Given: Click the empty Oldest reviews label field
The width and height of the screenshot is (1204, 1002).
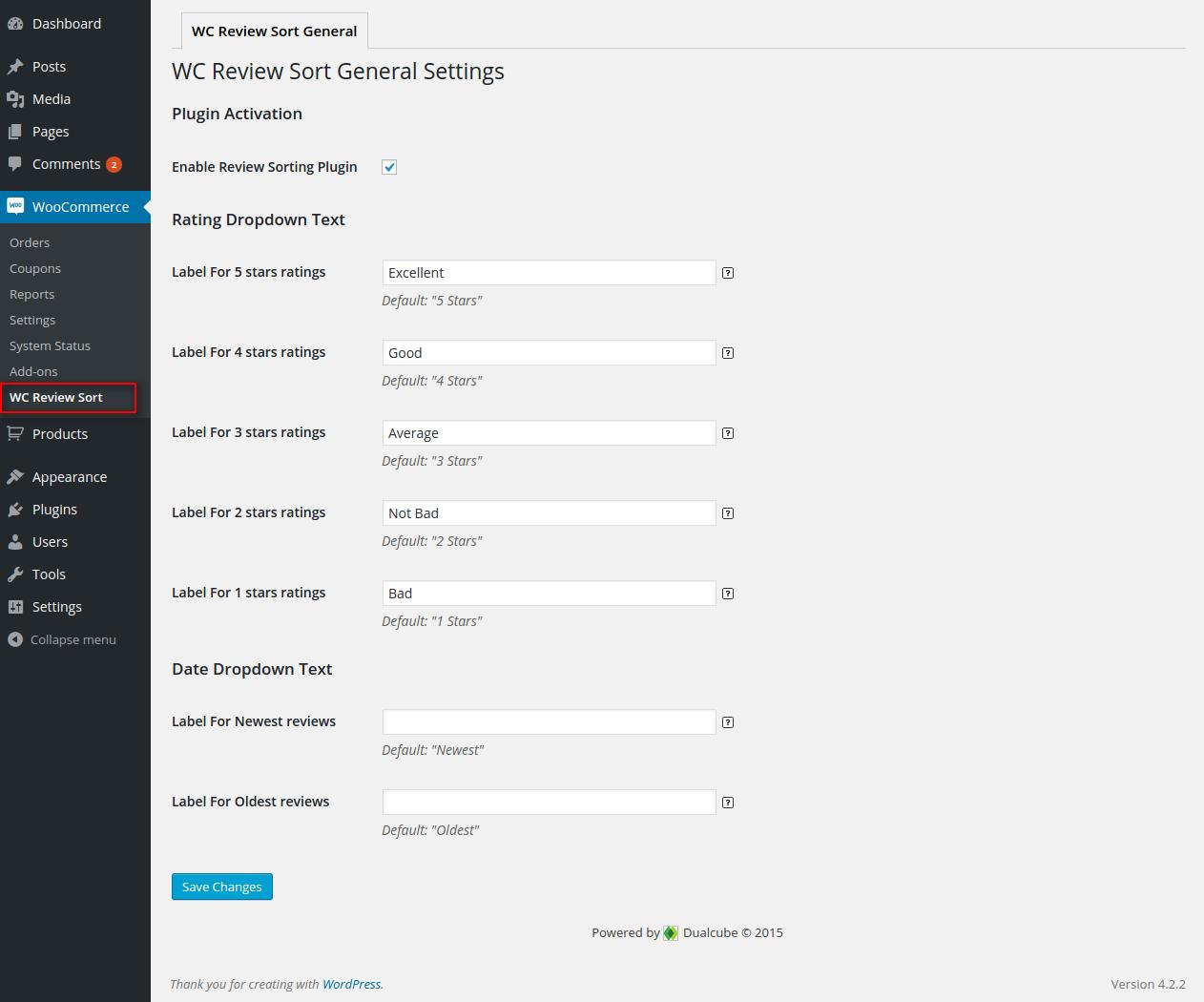Looking at the screenshot, I should point(549,803).
